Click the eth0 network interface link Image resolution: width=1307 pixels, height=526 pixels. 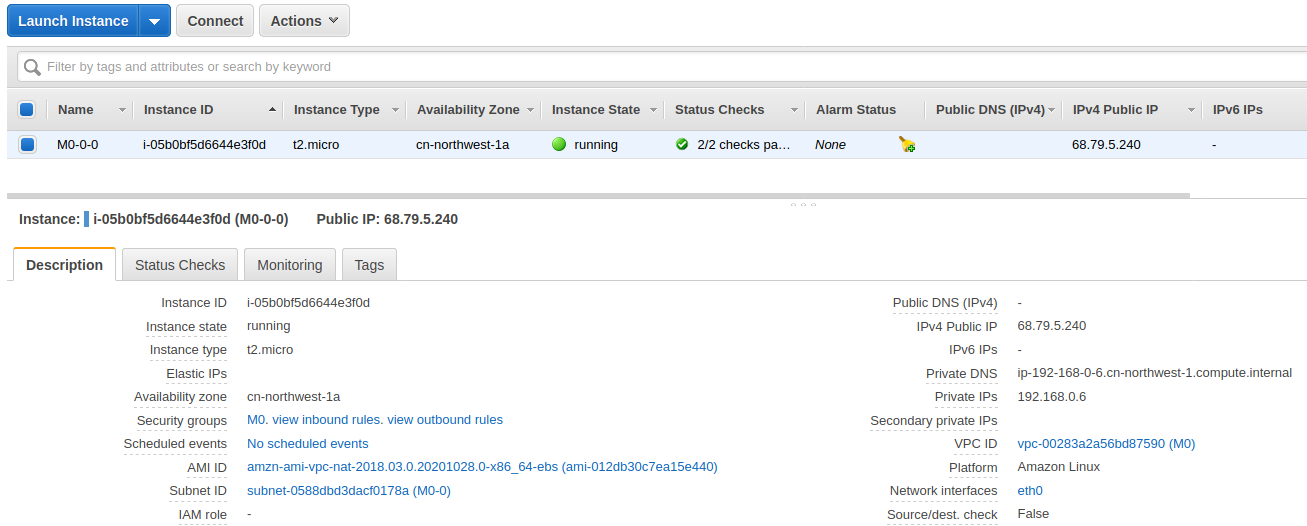1030,491
